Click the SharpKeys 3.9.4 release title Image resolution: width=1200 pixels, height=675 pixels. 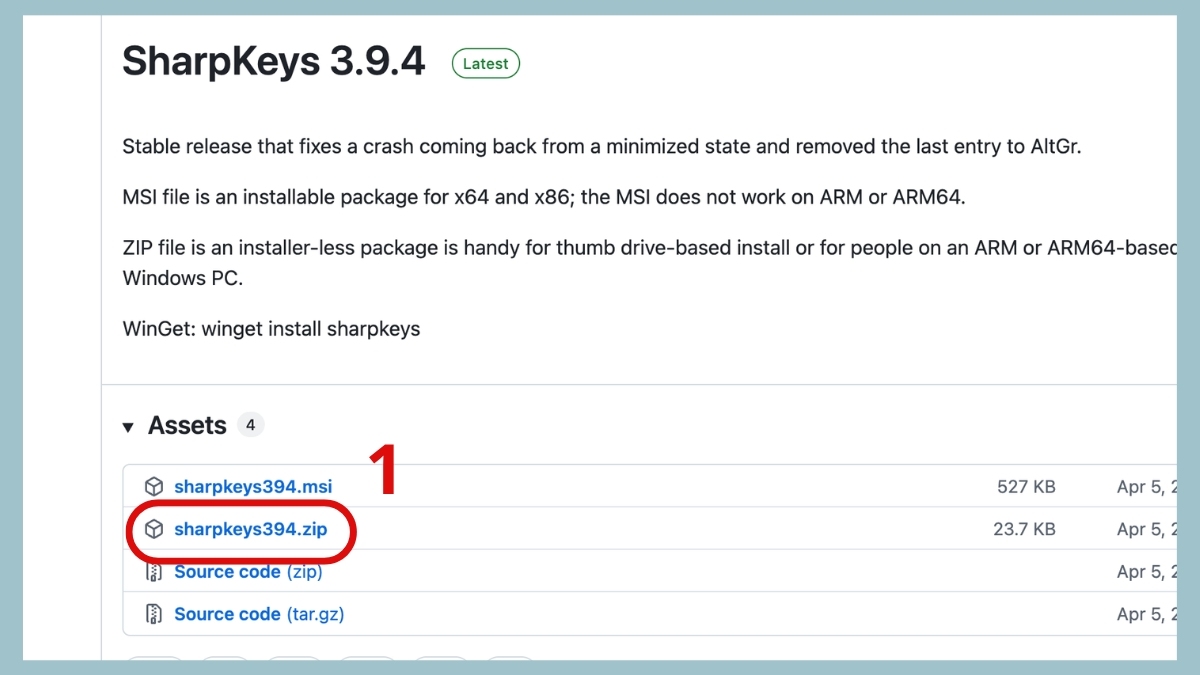tap(274, 62)
